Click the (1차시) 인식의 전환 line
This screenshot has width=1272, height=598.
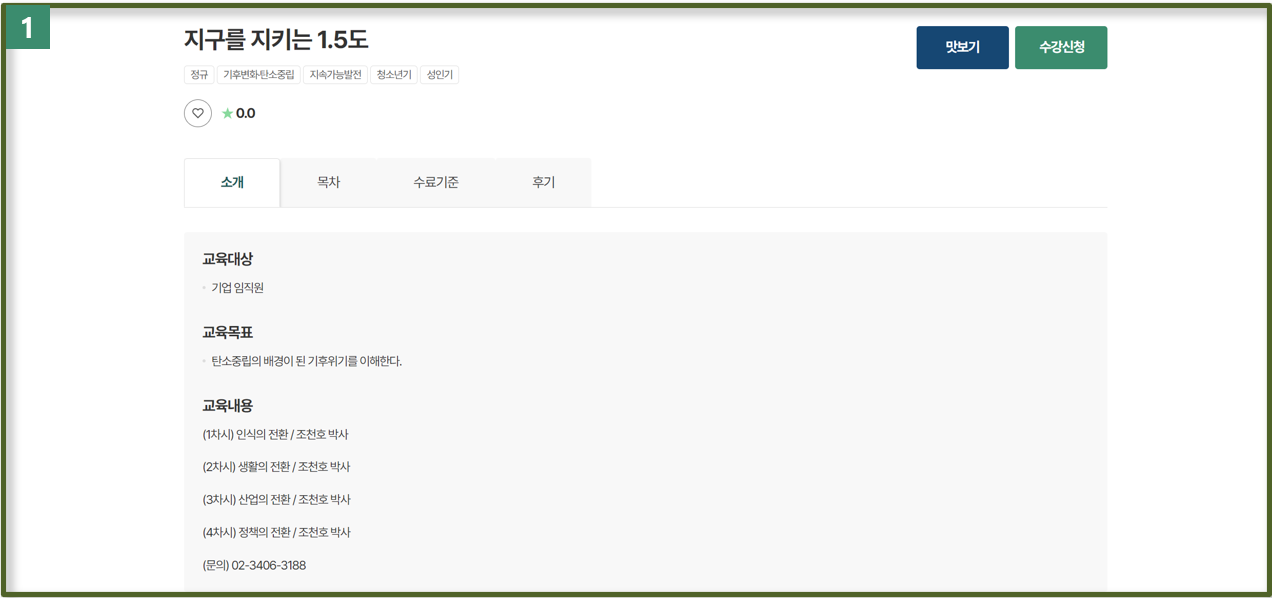coord(275,434)
